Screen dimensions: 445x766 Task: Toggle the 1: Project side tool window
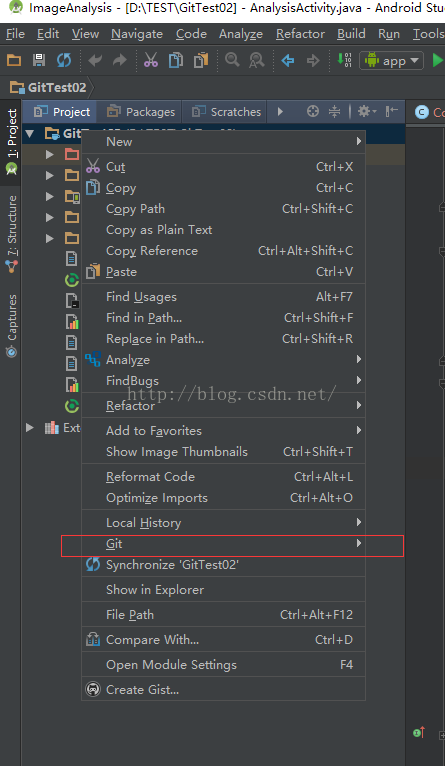pyautogui.click(x=11, y=142)
